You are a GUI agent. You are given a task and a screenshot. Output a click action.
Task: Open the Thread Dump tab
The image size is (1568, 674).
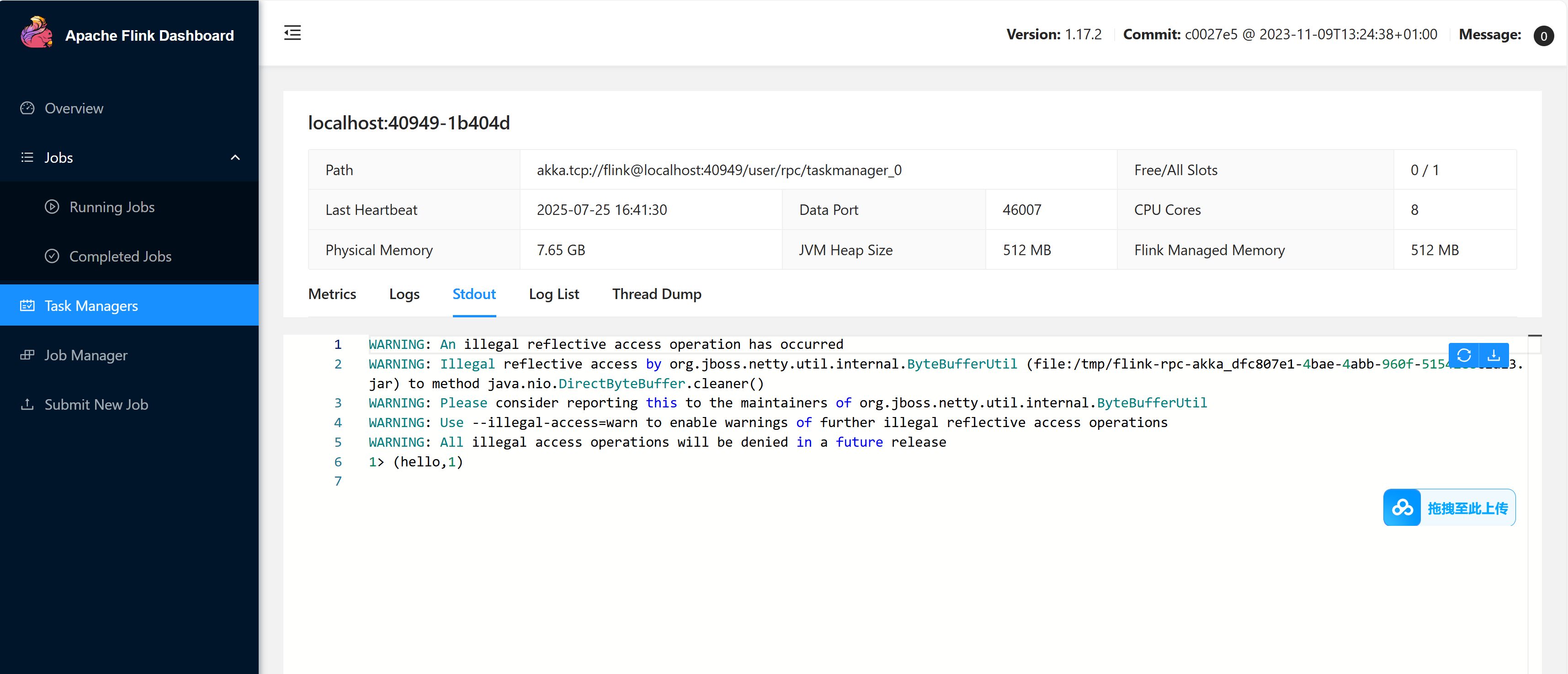tap(657, 294)
